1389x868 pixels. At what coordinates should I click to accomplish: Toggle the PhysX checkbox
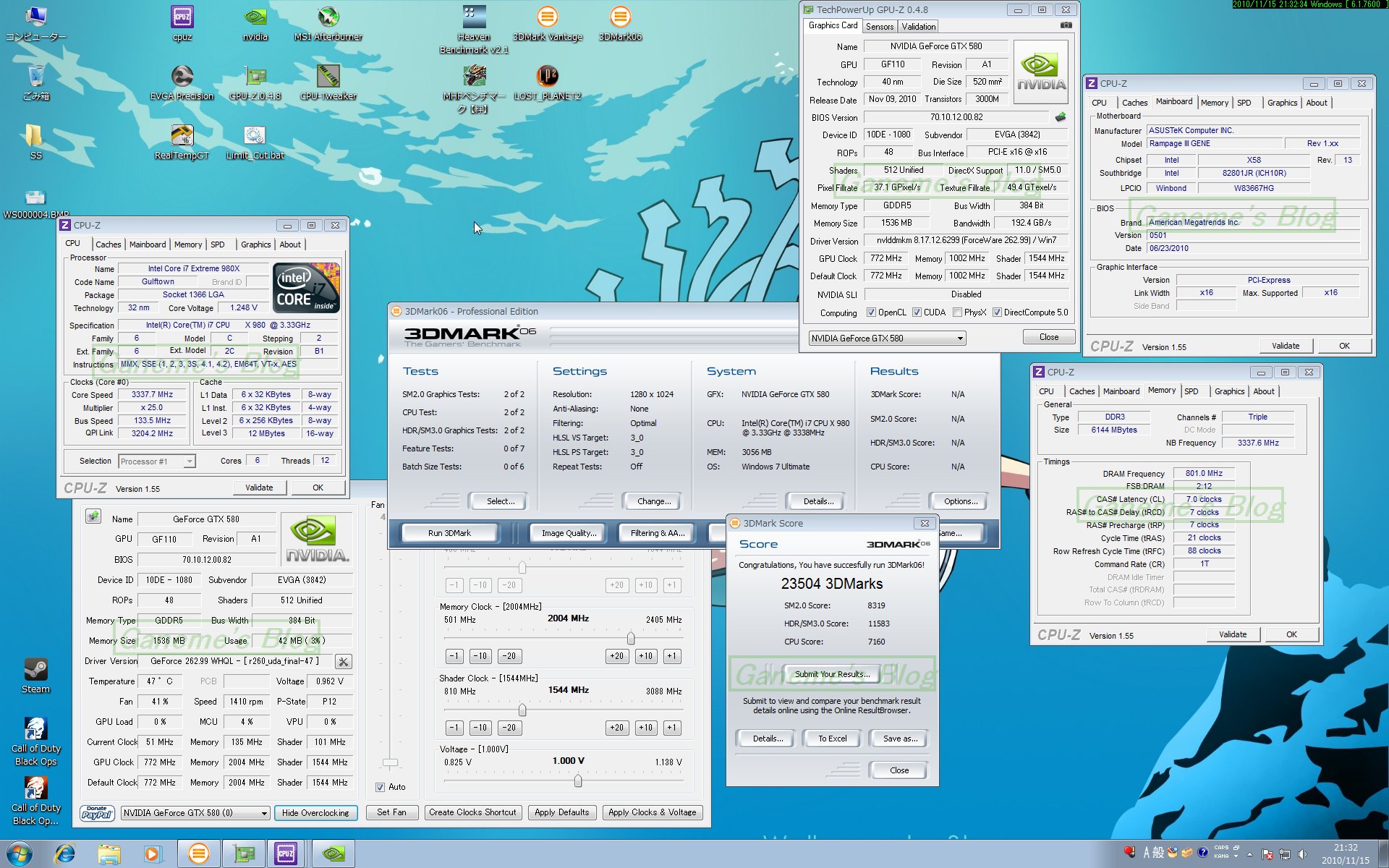point(957,312)
